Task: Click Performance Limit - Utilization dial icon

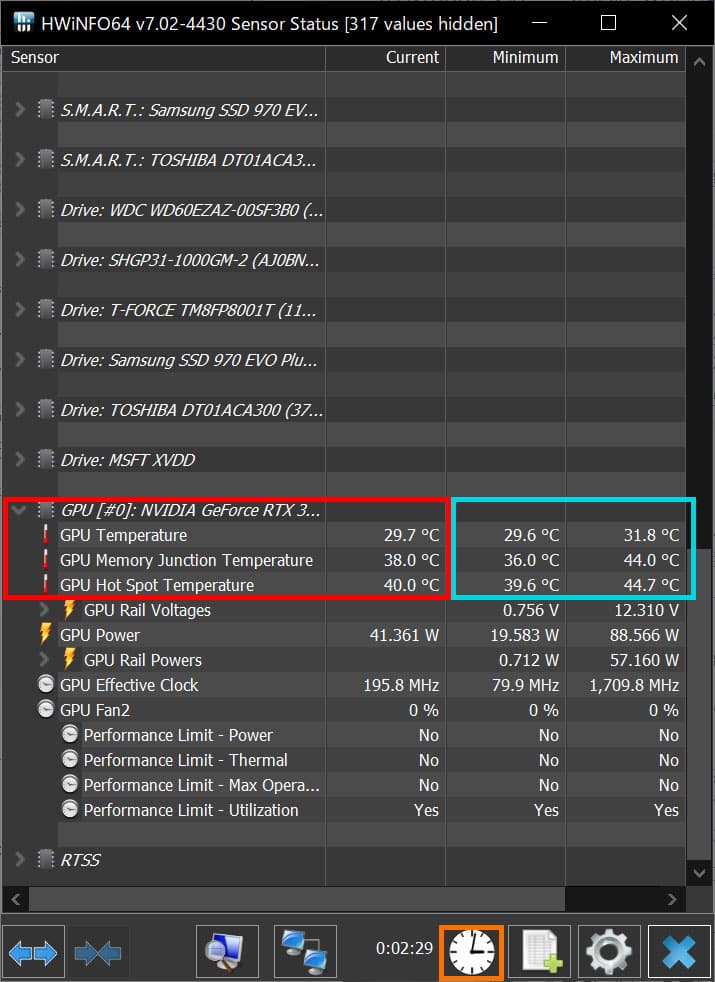Action: coord(70,810)
